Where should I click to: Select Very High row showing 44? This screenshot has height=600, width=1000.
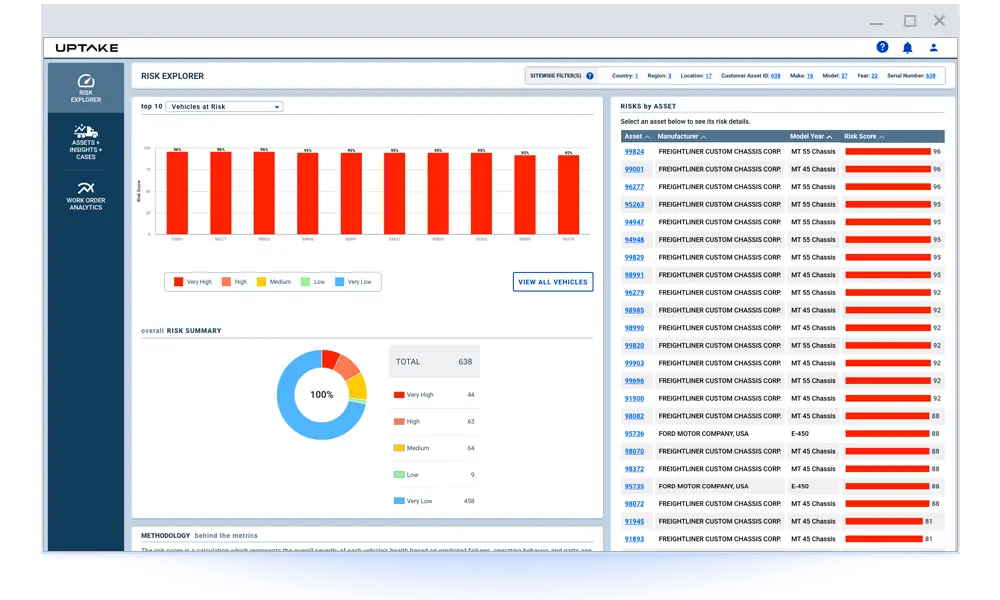pyautogui.click(x=434, y=395)
